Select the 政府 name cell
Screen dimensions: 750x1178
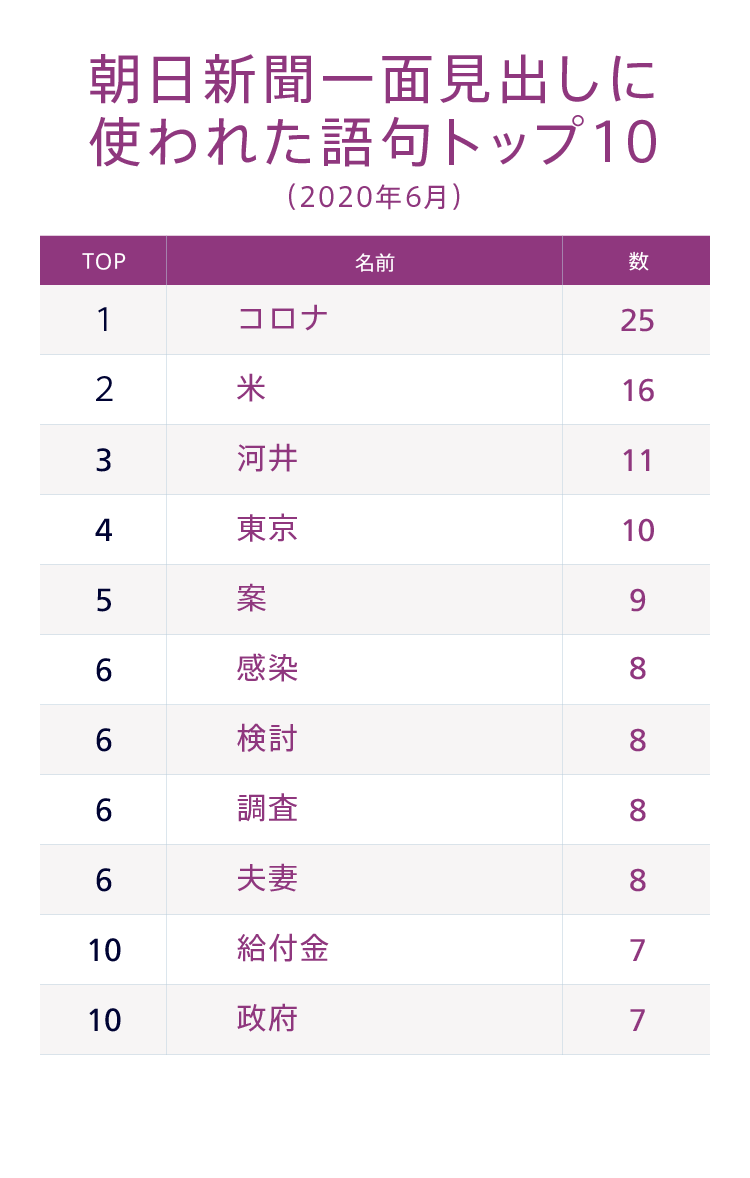coord(267,1019)
